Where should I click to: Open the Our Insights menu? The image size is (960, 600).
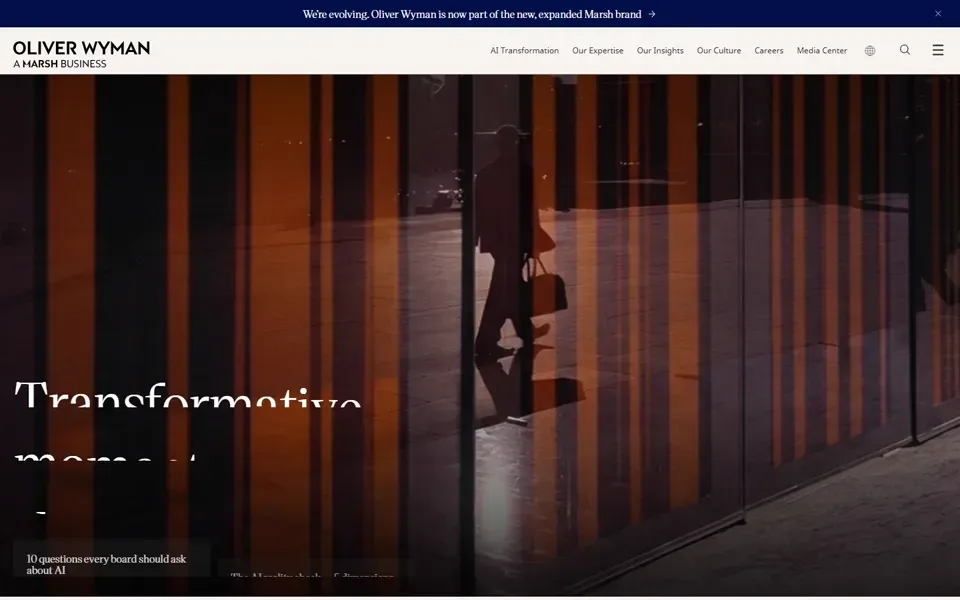tap(660, 51)
